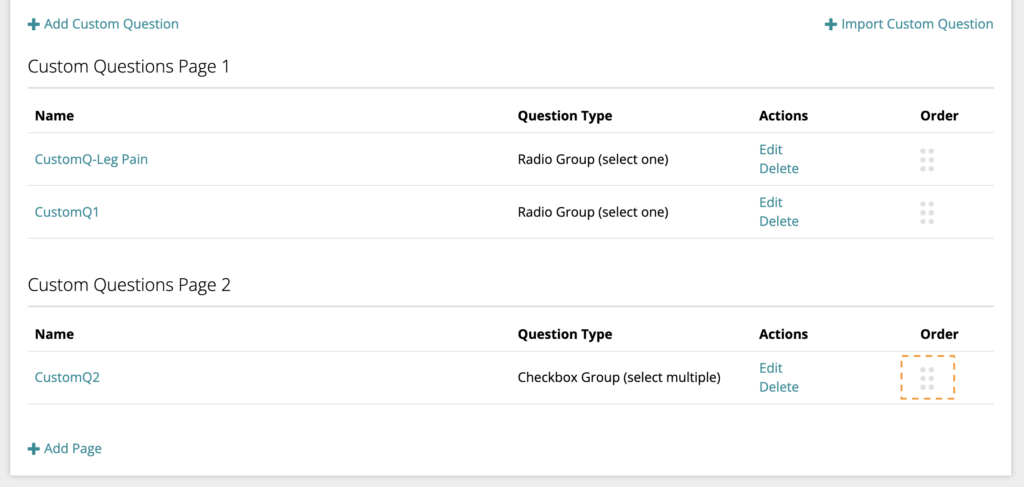
Task: Delete the CustomQ-Leg Pain question
Action: click(778, 168)
